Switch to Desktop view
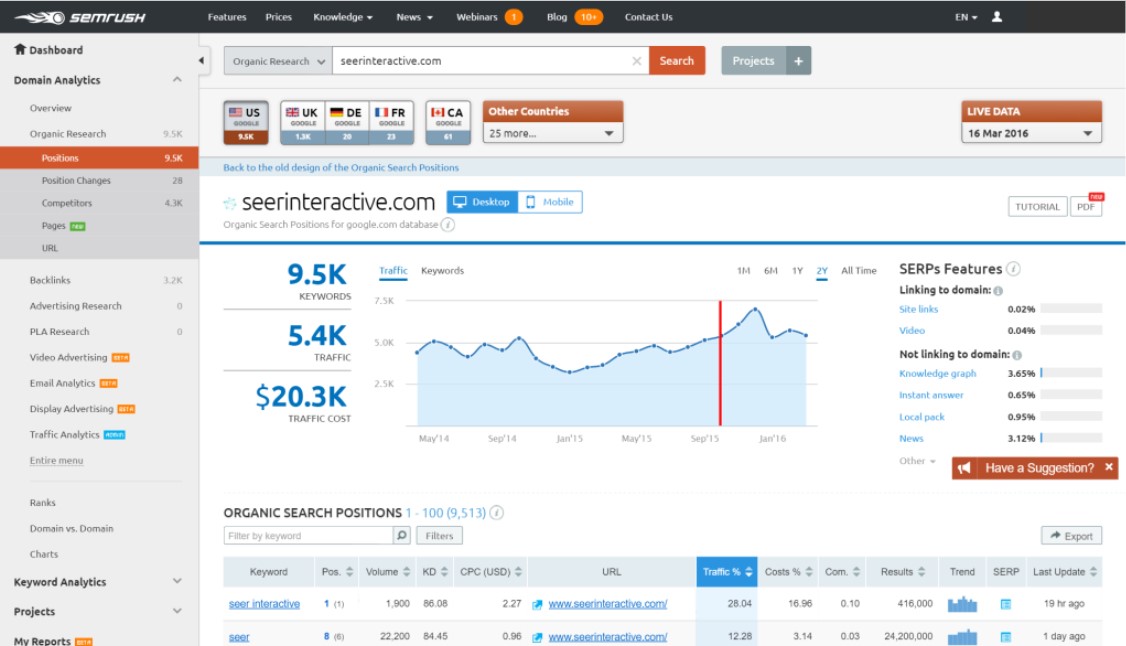Image resolution: width=1126 pixels, height=646 pixels. [482, 202]
